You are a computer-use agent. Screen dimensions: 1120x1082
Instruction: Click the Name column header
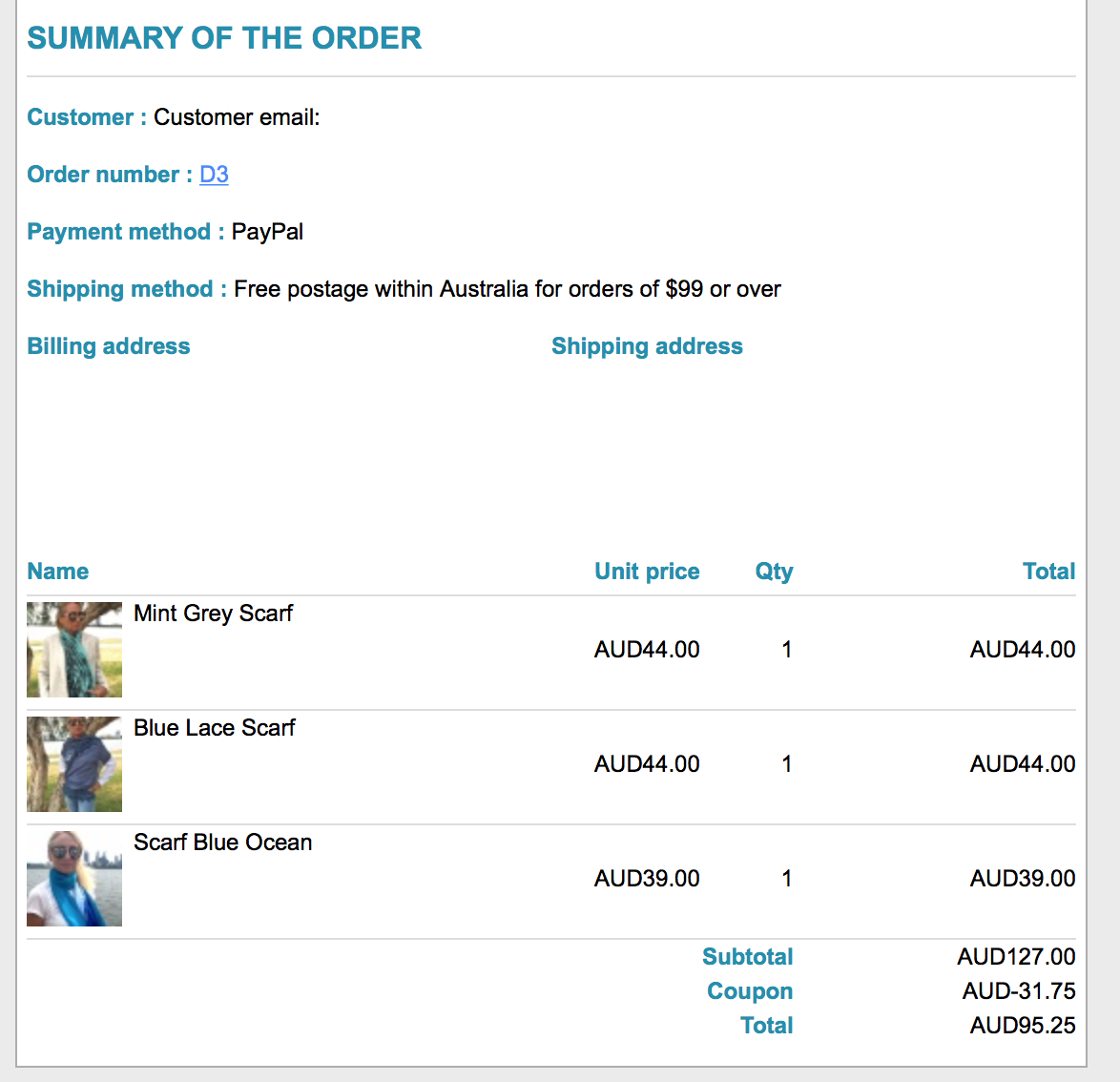pos(58,572)
